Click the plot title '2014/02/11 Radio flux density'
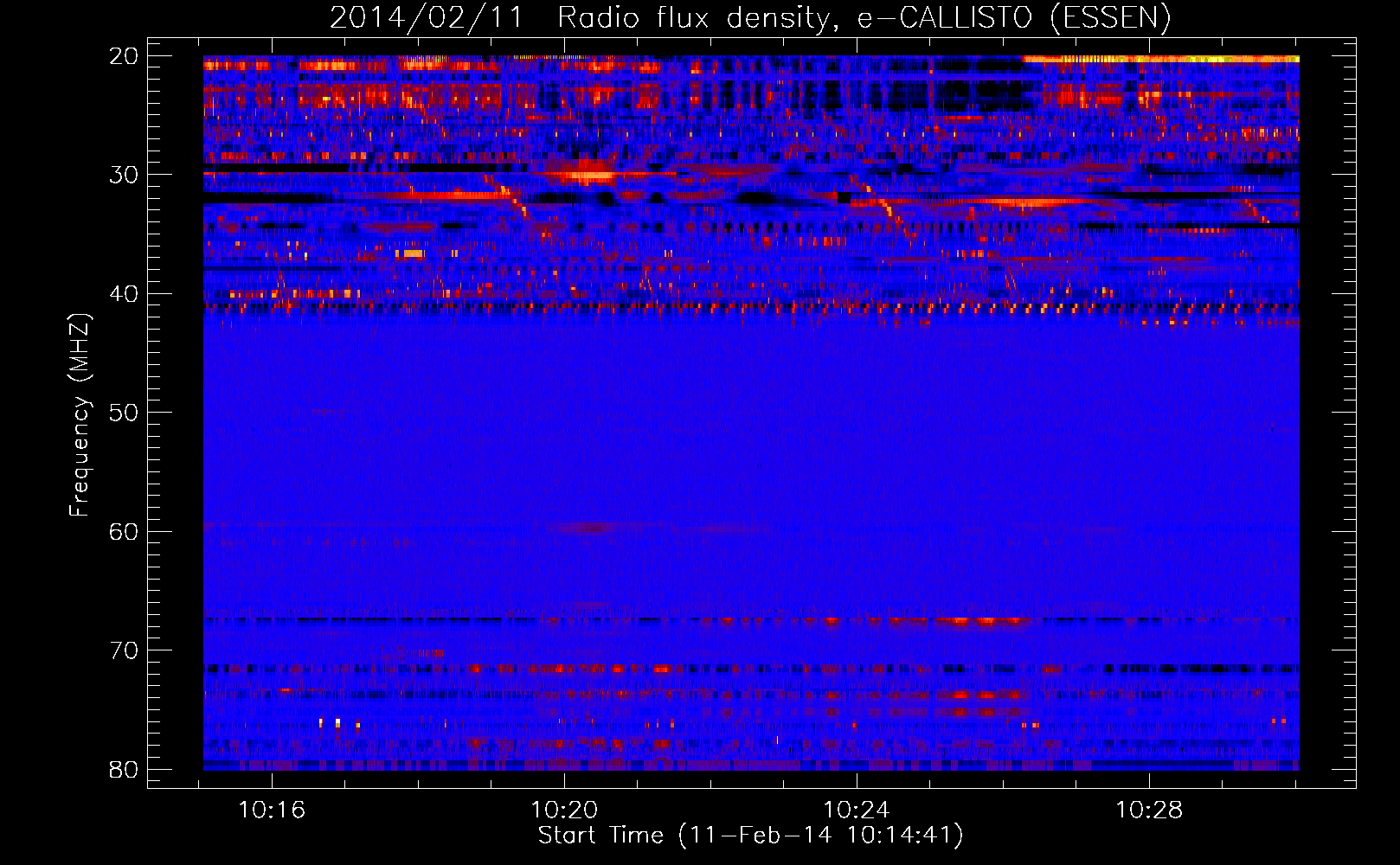This screenshot has width=1400, height=865. (750, 17)
